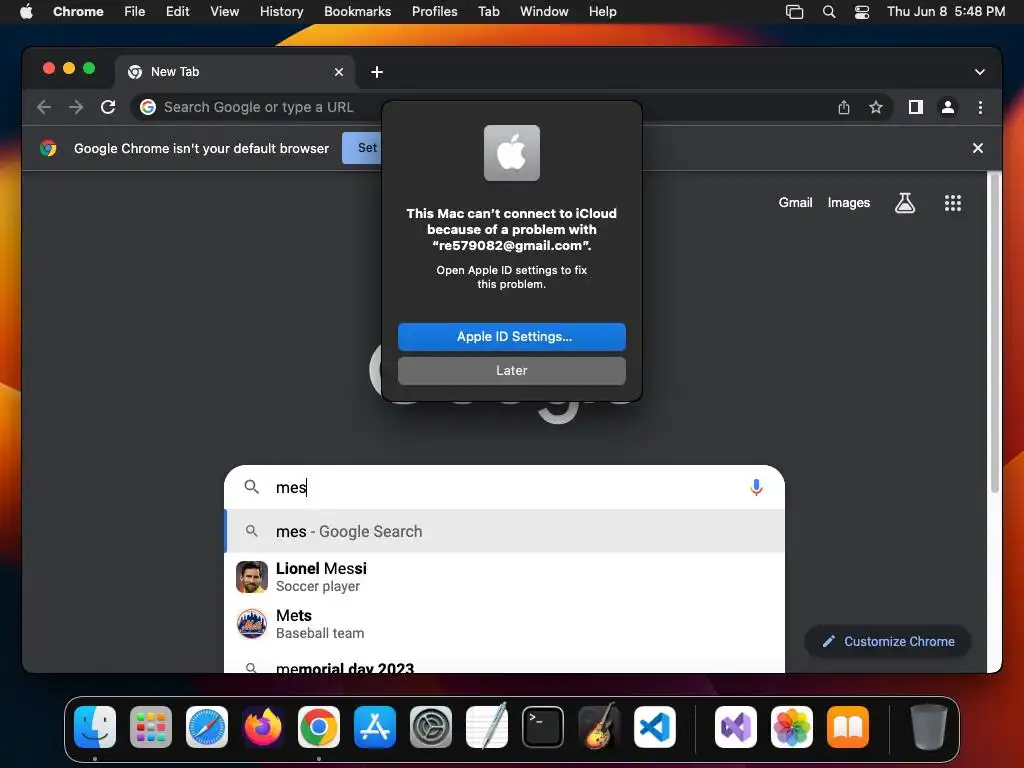Reload the page in Chrome
The height and width of the screenshot is (768, 1024).
[108, 107]
